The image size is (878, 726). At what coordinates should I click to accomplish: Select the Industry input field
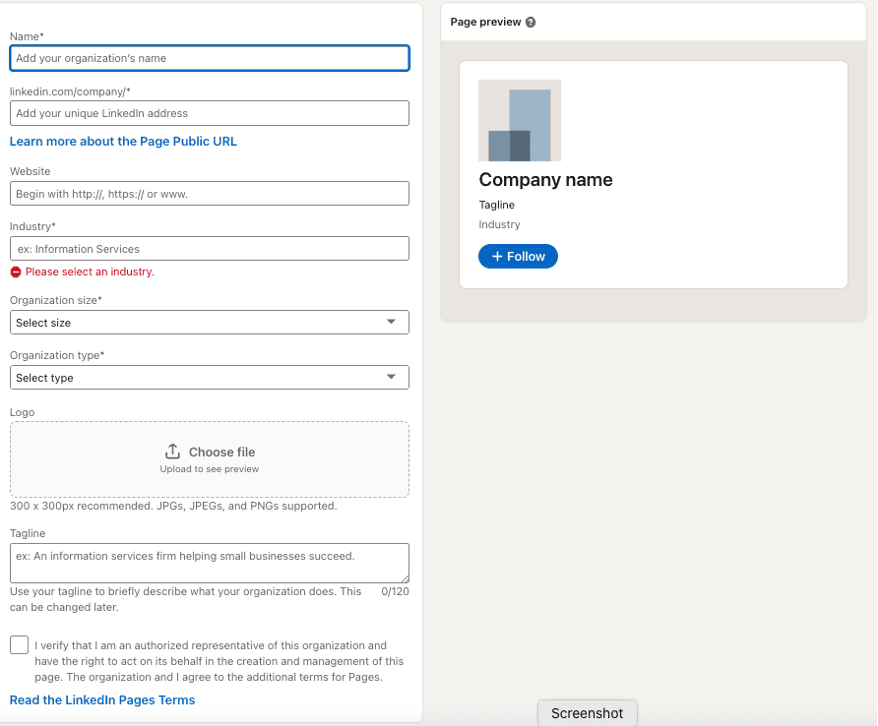(209, 248)
